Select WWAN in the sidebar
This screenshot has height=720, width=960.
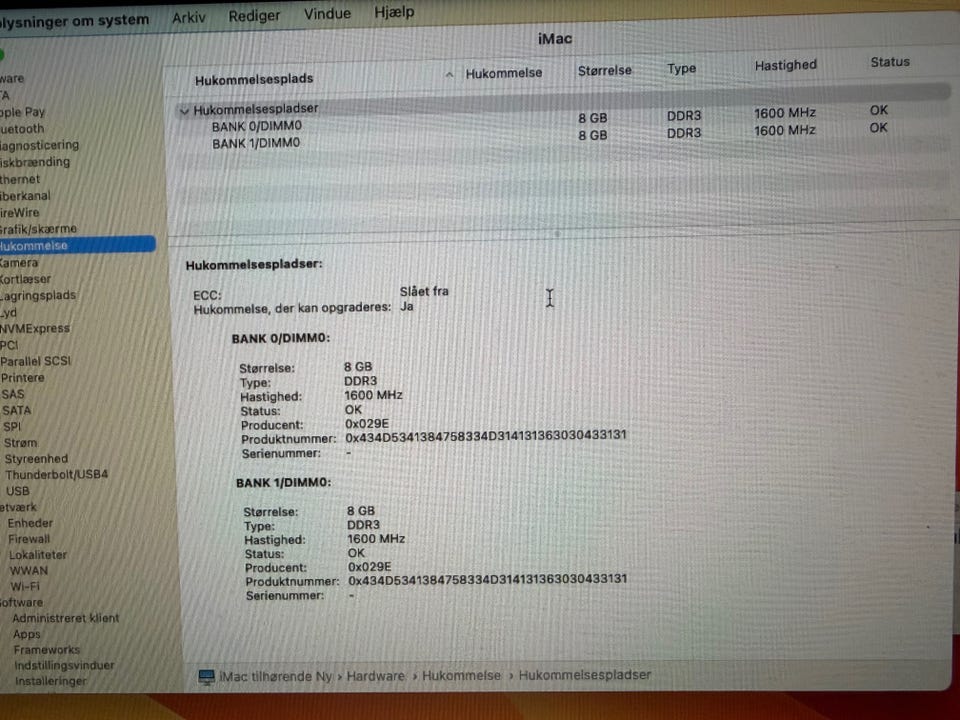click(29, 570)
